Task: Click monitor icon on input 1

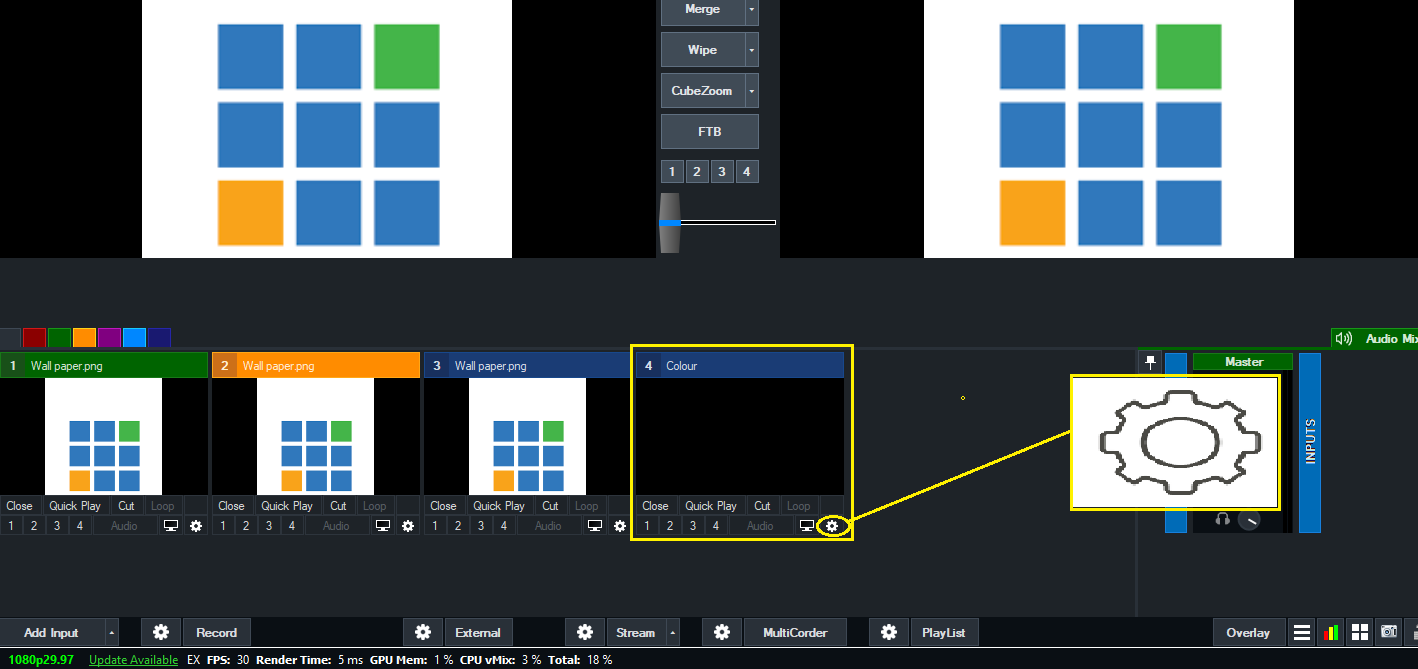Action: point(170,525)
